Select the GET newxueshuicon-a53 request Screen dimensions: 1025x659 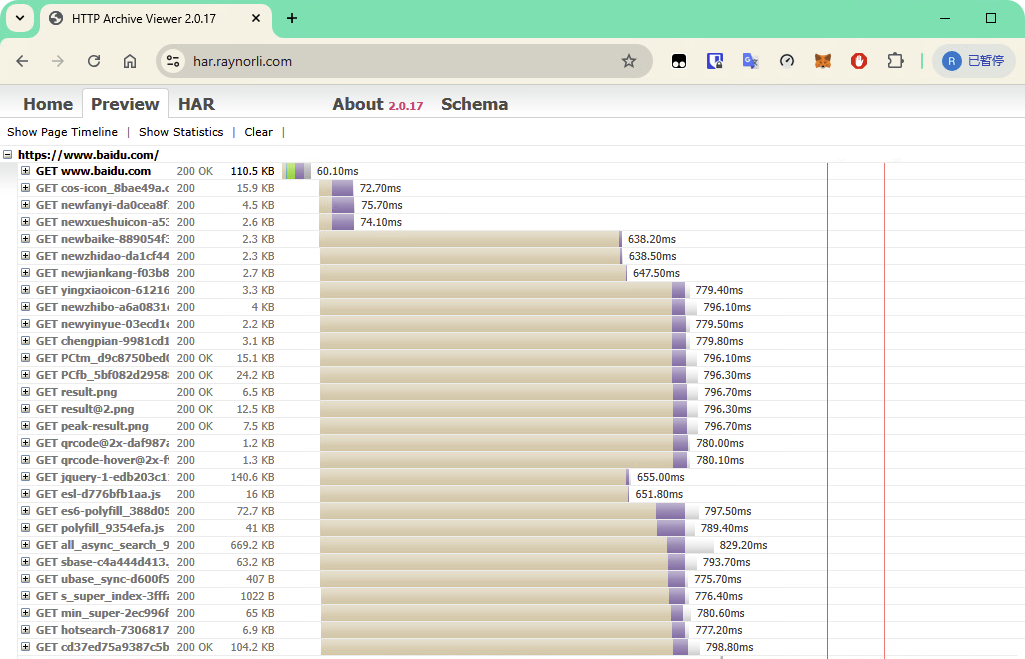point(102,222)
